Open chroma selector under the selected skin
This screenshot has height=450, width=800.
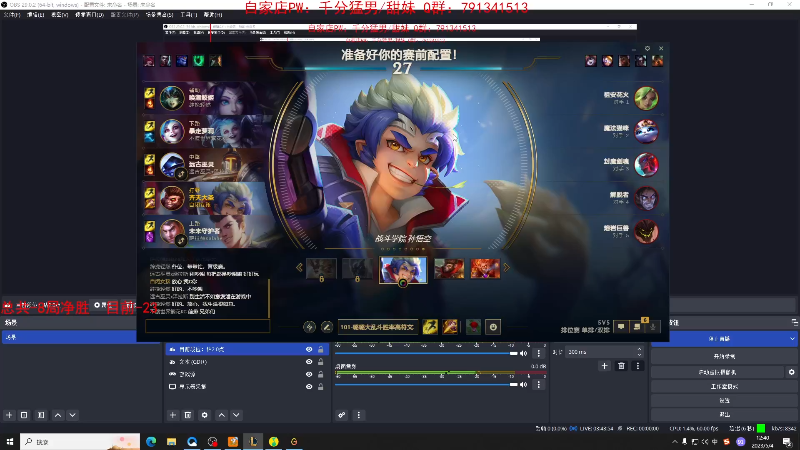coord(403,283)
